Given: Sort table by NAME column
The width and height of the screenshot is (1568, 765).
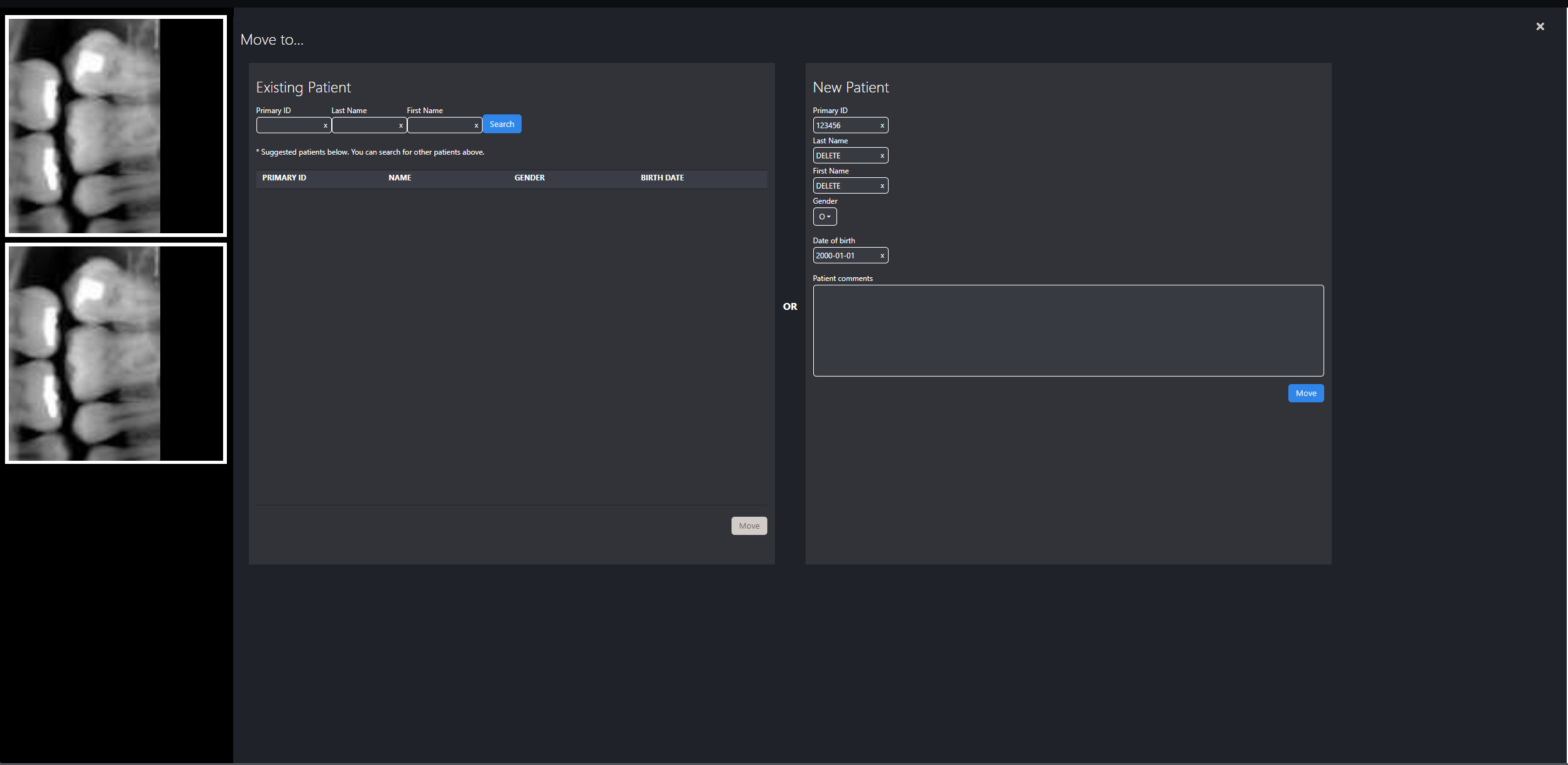Looking at the screenshot, I should (400, 178).
